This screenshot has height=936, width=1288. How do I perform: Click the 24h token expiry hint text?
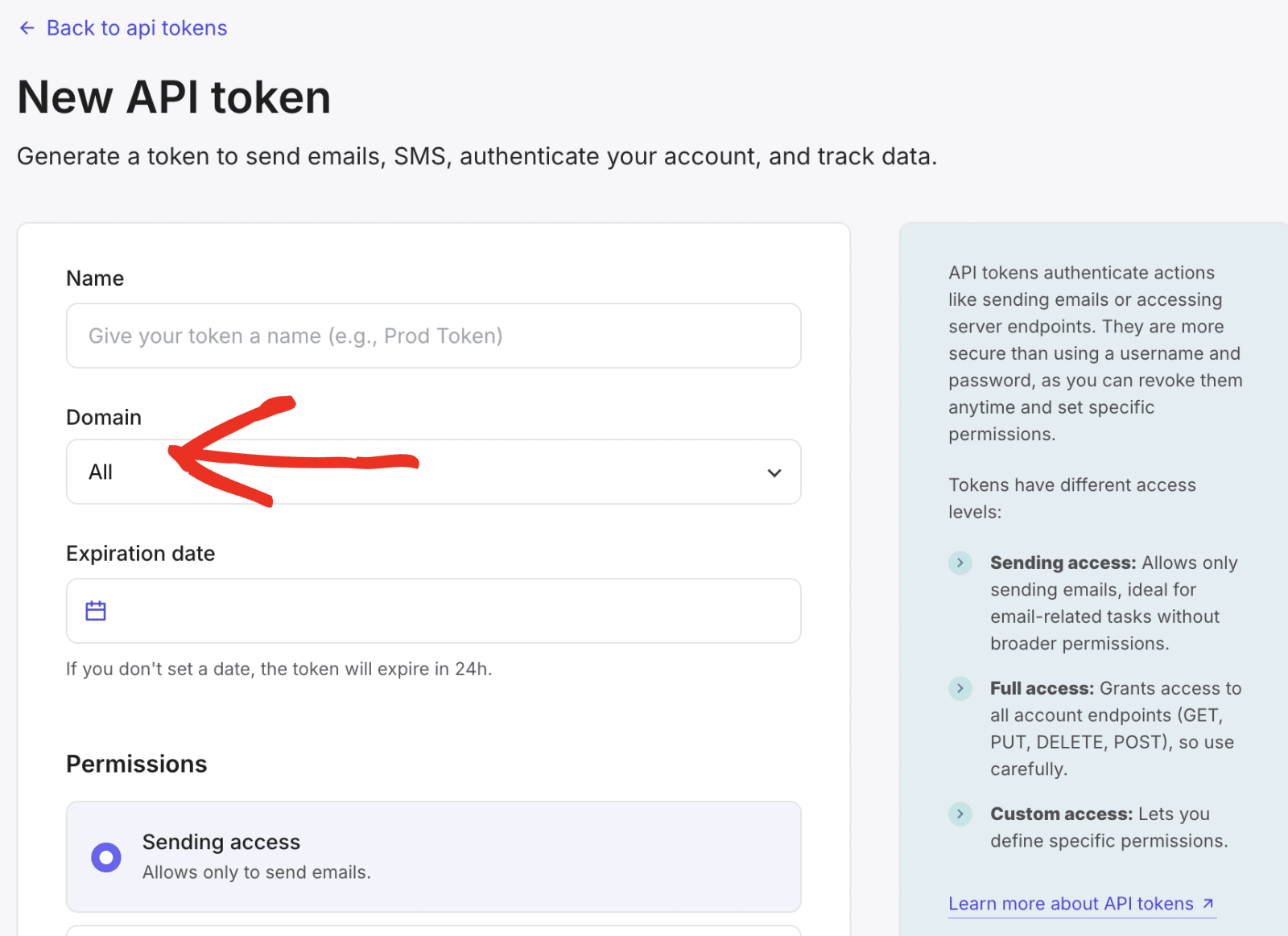[279, 669]
